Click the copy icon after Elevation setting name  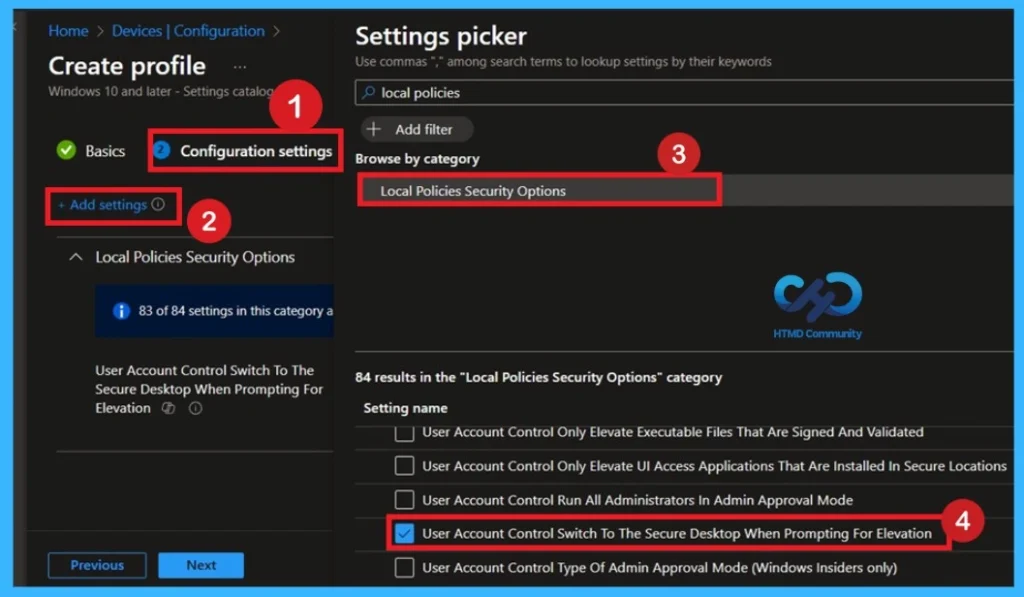[x=167, y=407]
